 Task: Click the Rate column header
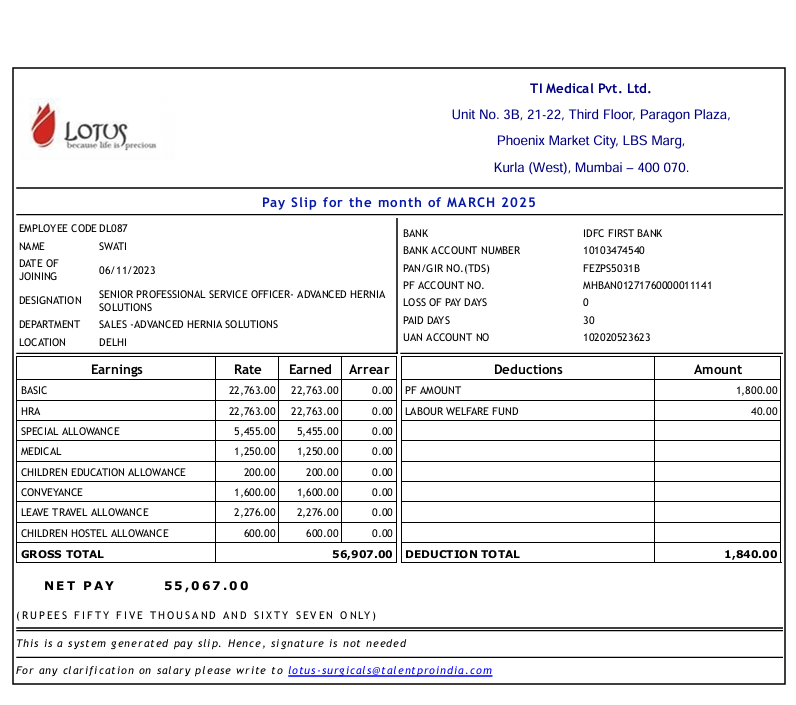click(x=247, y=369)
